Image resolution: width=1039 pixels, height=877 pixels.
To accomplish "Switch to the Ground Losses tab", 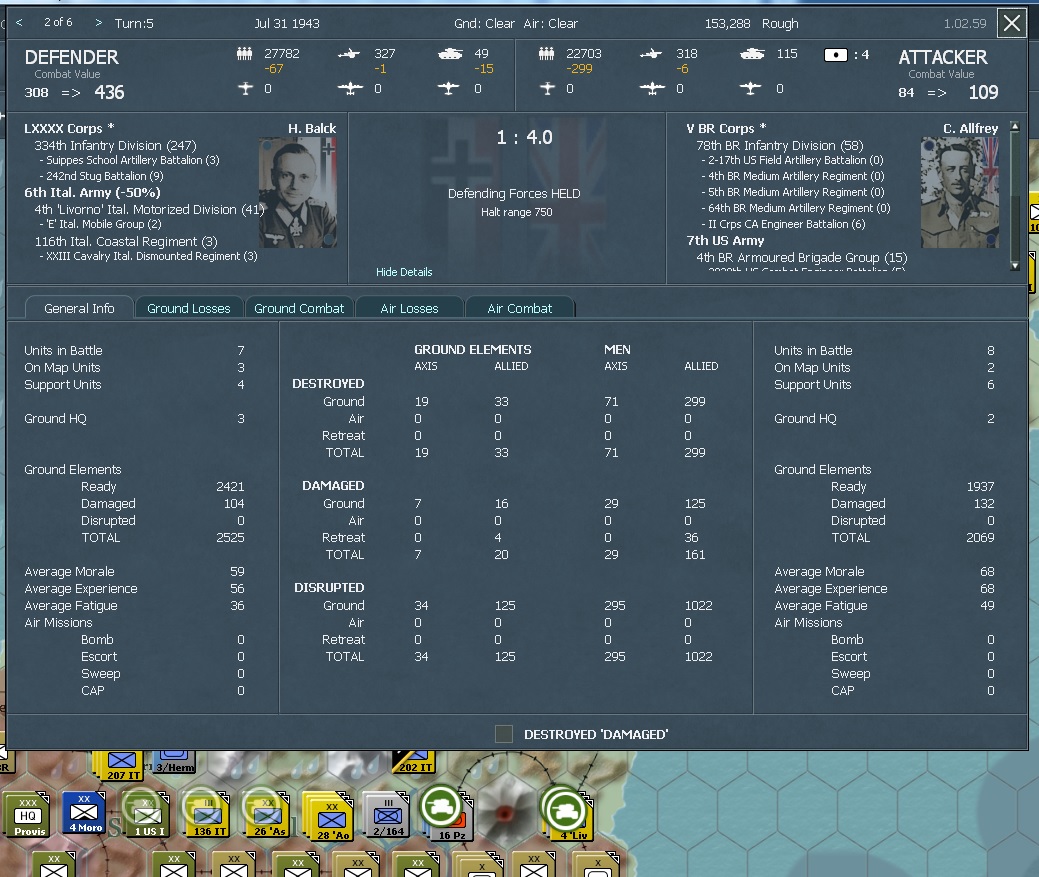I will [189, 308].
